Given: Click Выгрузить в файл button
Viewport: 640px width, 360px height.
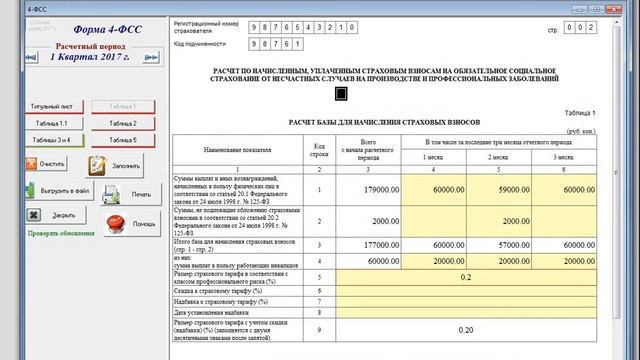Looking at the screenshot, I should (x=59, y=191).
